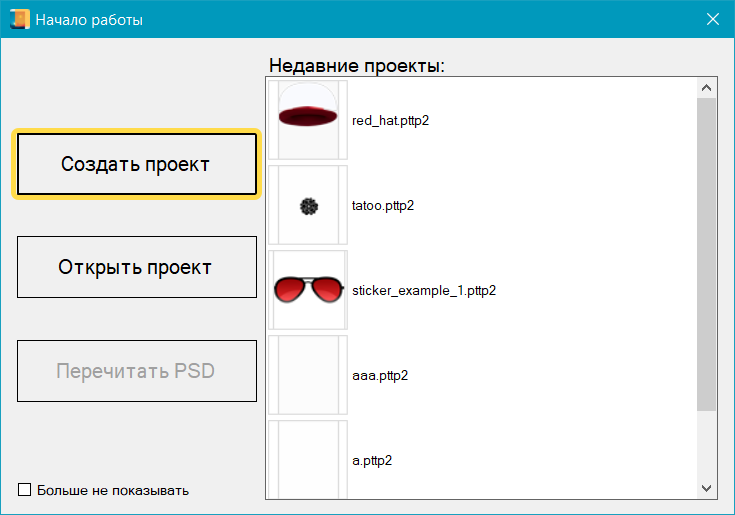Viewport: 735px width, 515px height.
Task: Click a.pttp2 file name entry
Action: pos(372,461)
